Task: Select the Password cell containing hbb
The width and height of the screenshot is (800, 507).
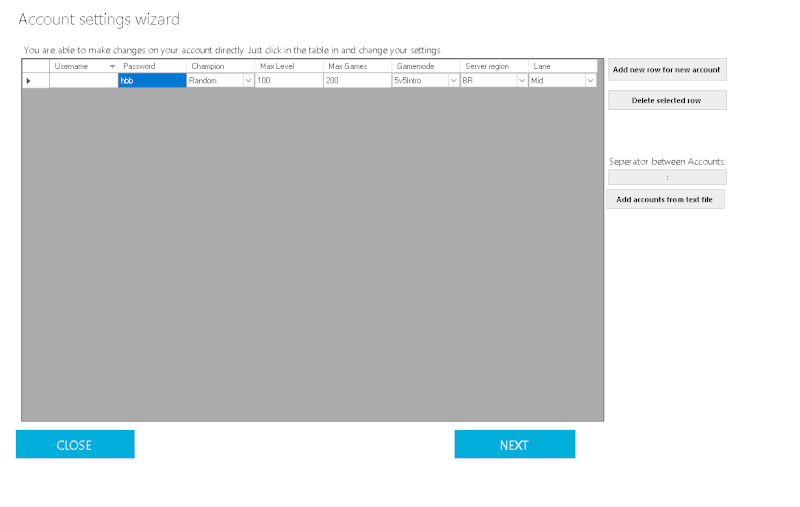Action: click(152, 81)
